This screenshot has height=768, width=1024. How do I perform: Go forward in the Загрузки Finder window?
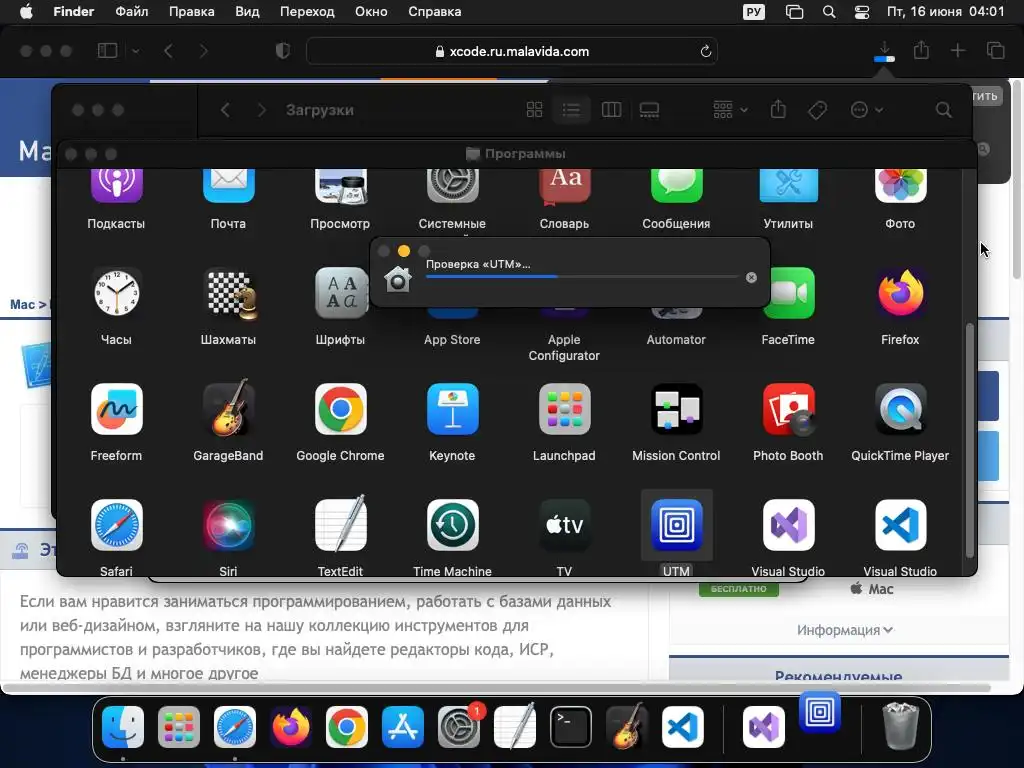(261, 110)
